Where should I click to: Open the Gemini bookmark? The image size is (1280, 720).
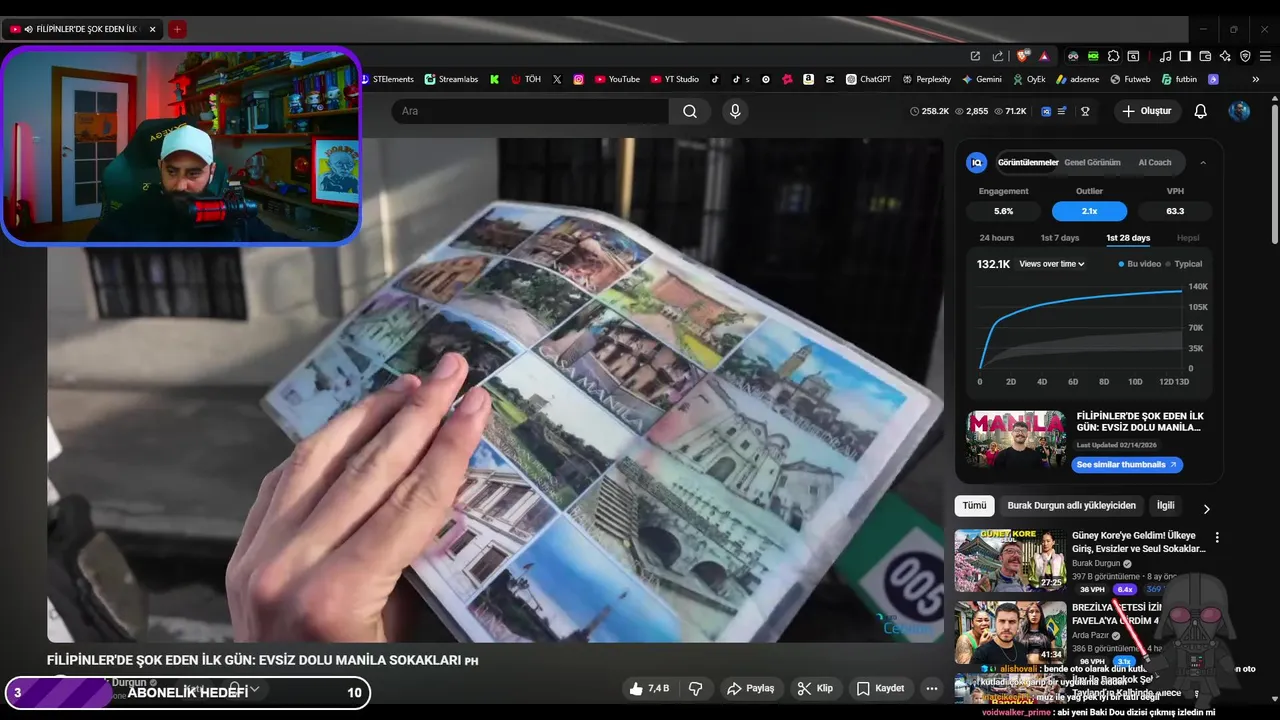[982, 79]
